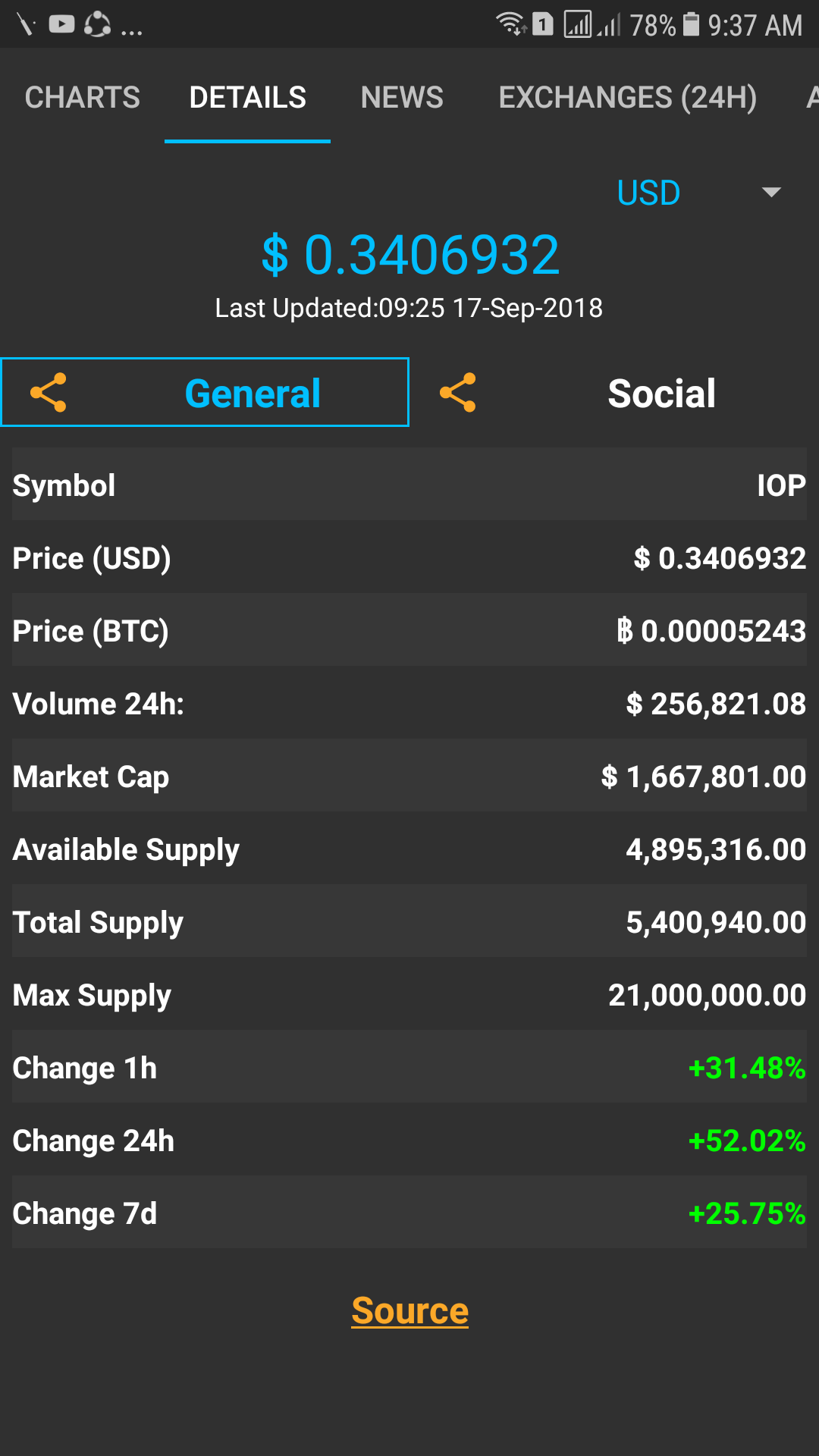Open the USD currency dropdown
The height and width of the screenshot is (1456, 819).
coord(648,193)
